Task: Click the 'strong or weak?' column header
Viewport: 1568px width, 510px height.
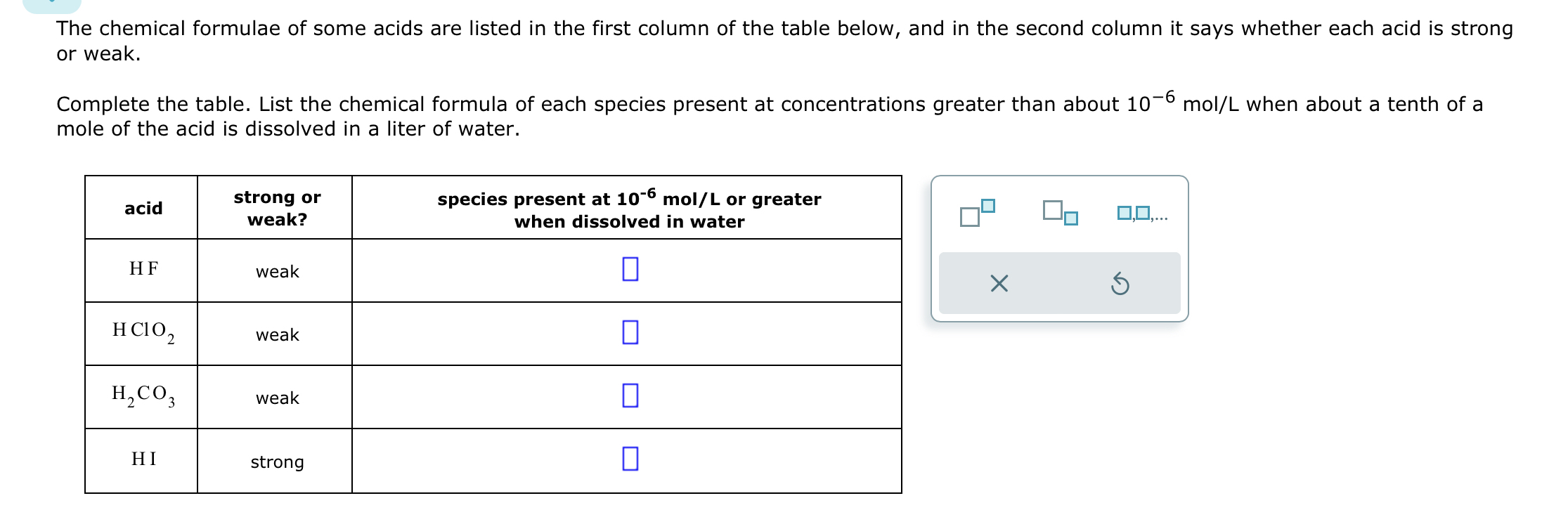Action: [x=277, y=209]
